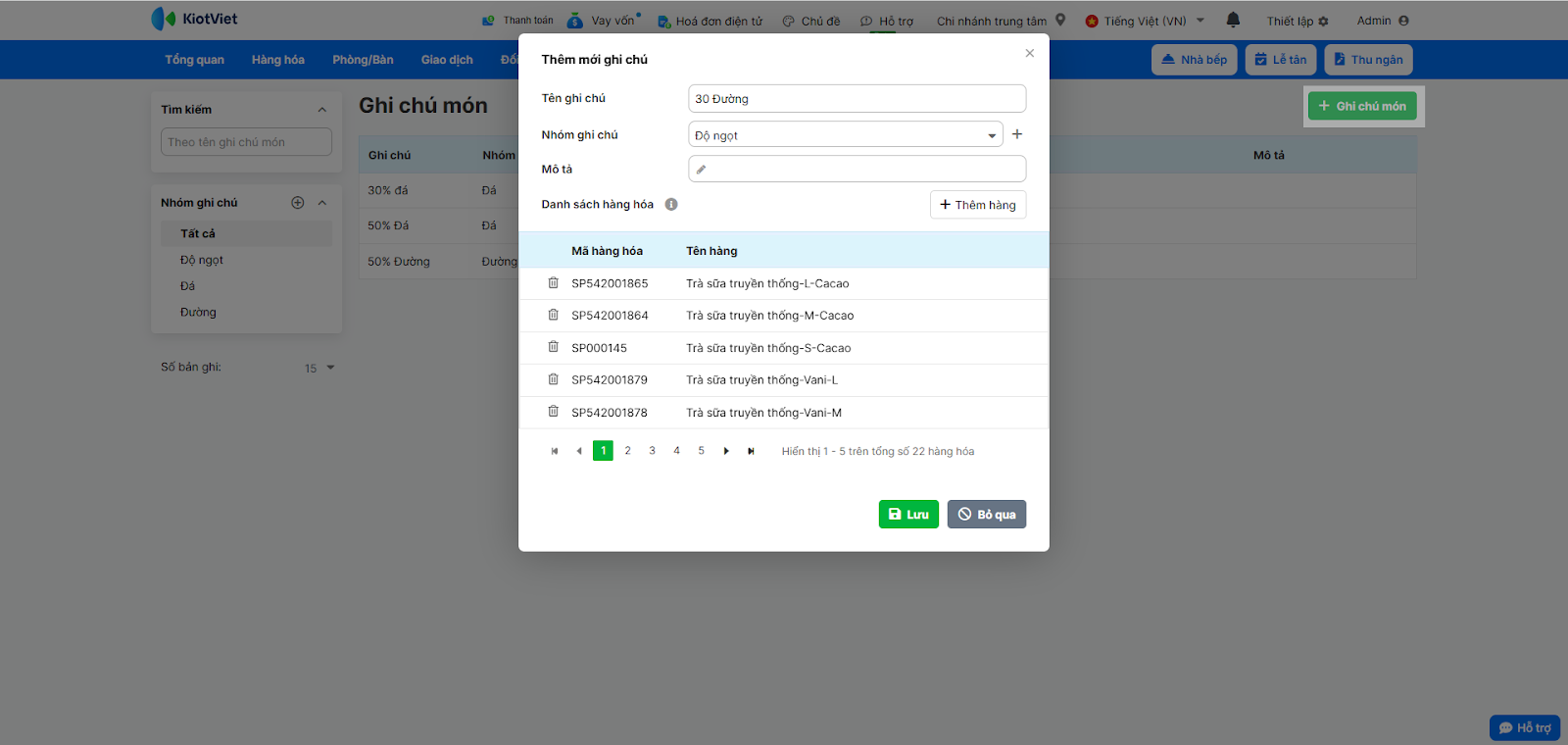Close the Thêm mới ghi chú dialog
This screenshot has height=745, width=1568.
pos(1029,53)
